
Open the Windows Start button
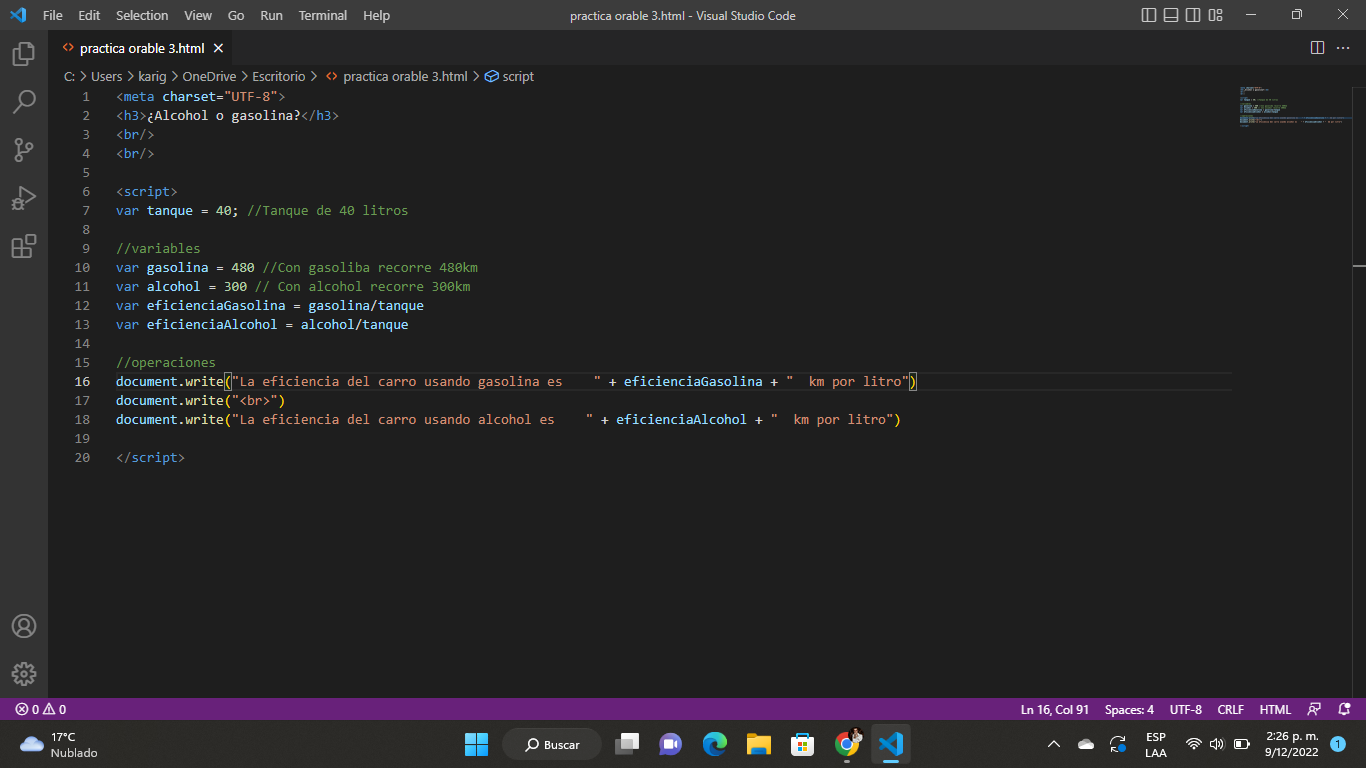pos(477,744)
